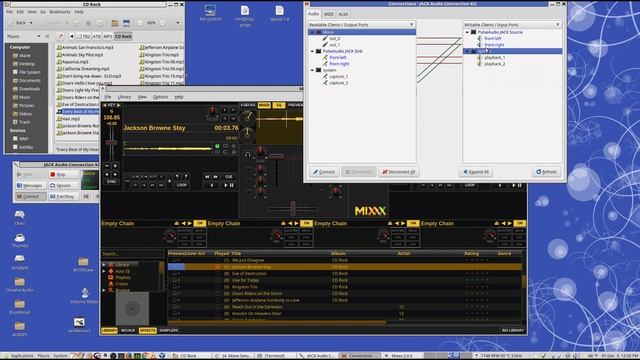Screen dimensions: 640x360
Task: Select capture_1 output port
Action: pos(338,77)
